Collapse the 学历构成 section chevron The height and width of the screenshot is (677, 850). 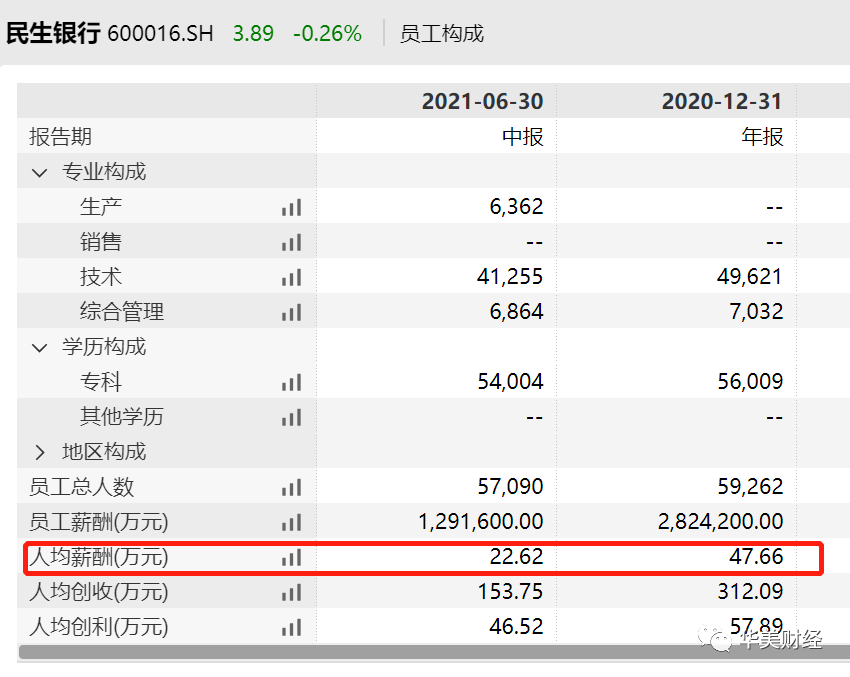40,347
